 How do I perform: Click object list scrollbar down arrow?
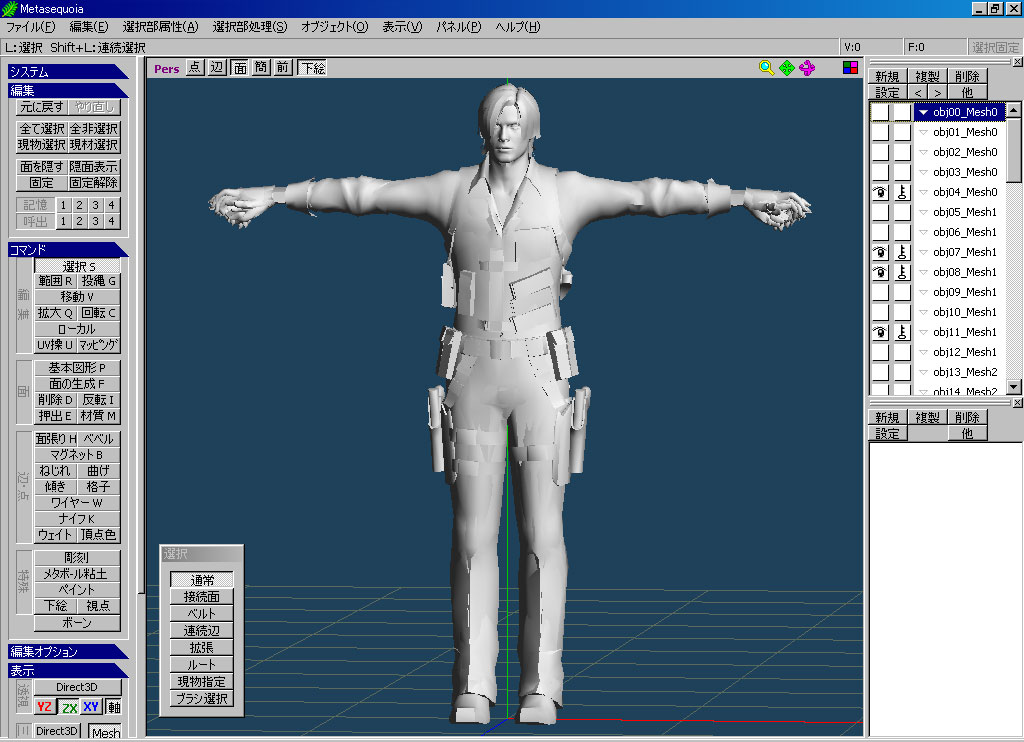pos(1014,387)
